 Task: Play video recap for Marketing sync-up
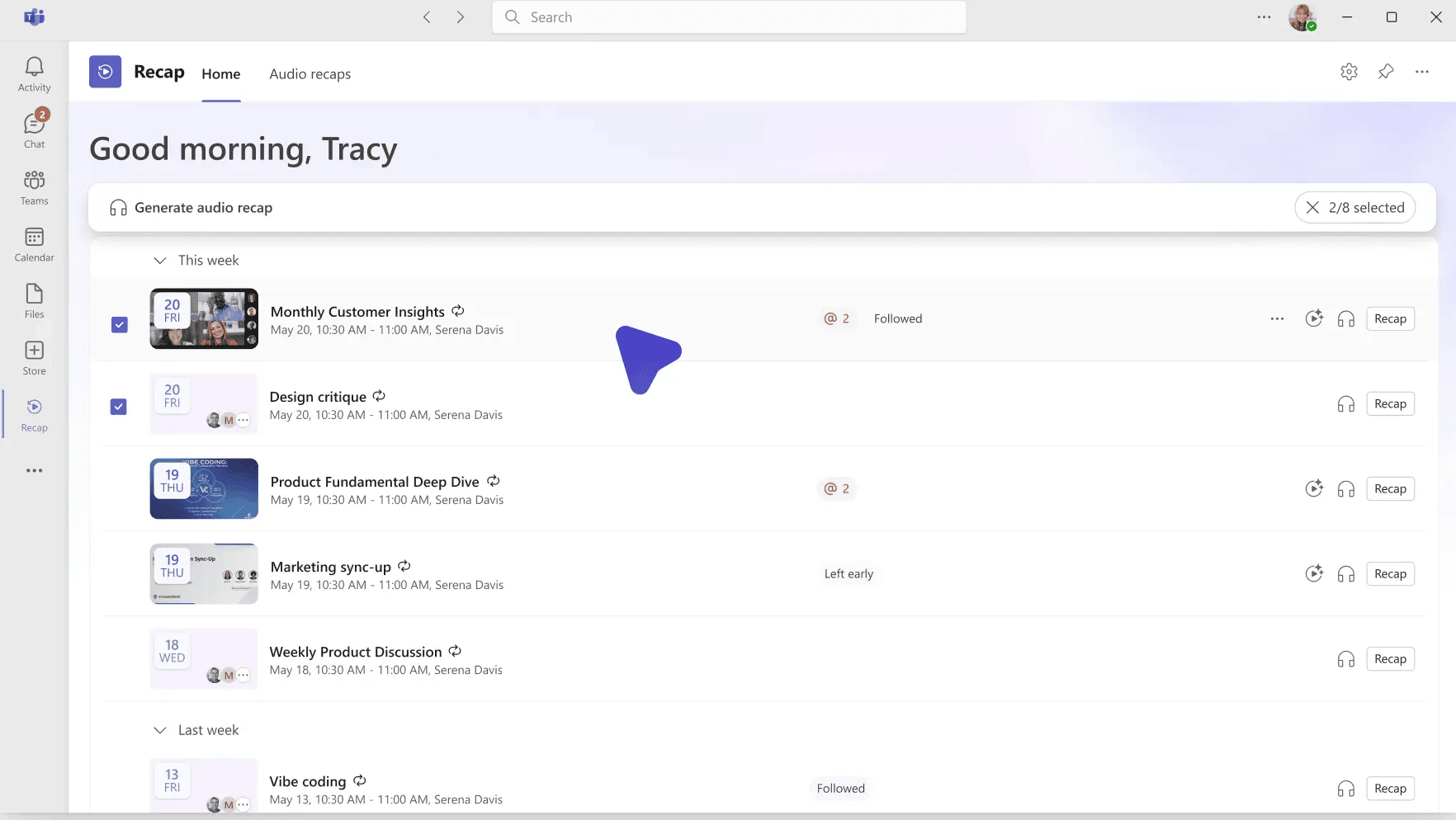1314,573
